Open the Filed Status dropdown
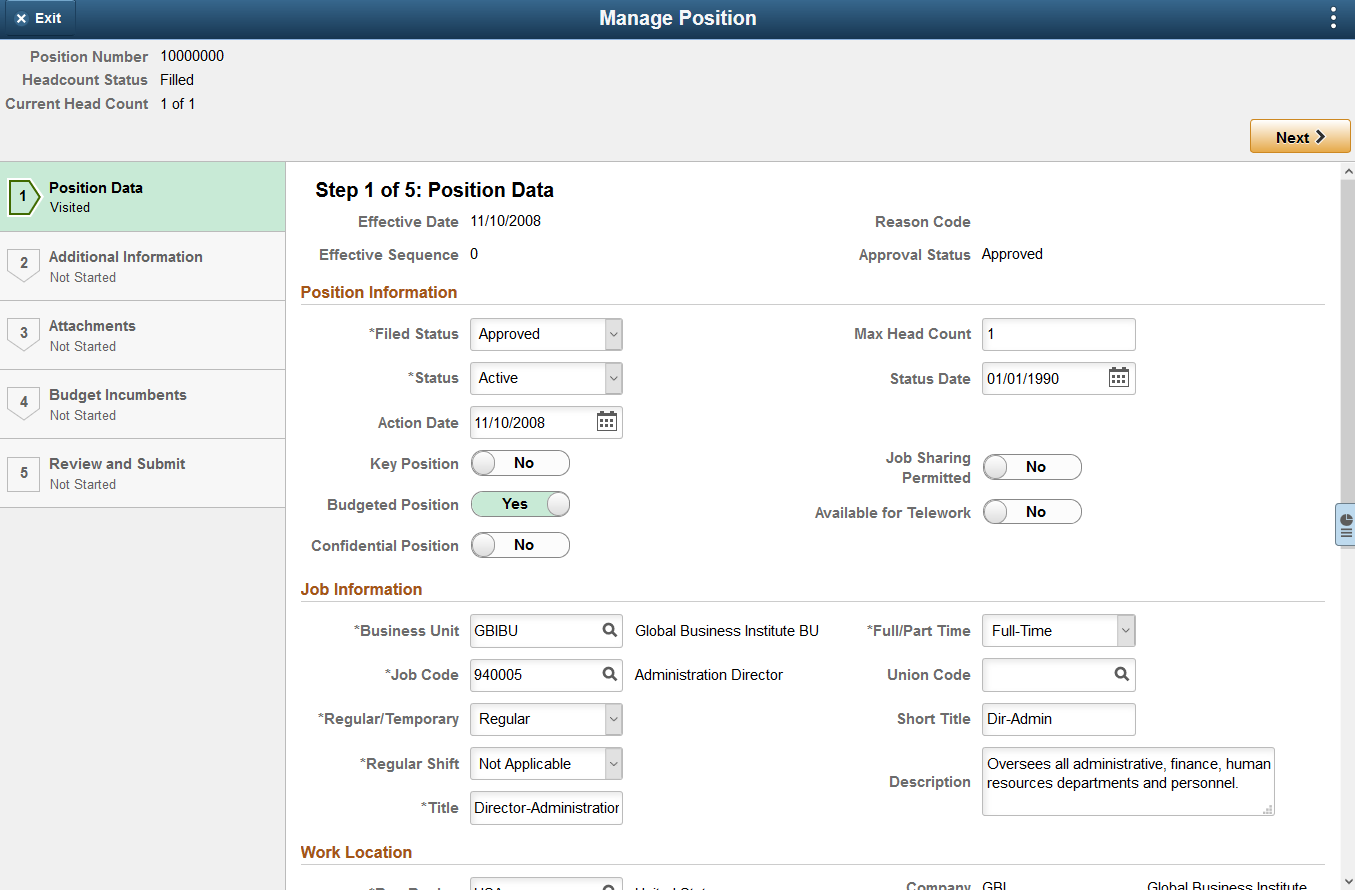The image size is (1355, 890). pos(546,334)
